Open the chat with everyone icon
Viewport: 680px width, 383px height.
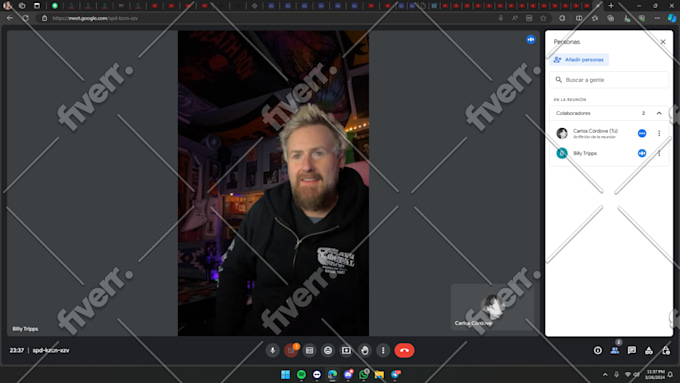click(632, 350)
